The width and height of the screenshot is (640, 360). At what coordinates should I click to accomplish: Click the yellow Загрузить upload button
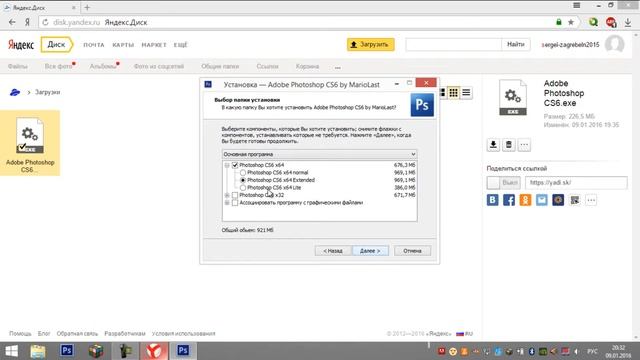(x=371, y=44)
